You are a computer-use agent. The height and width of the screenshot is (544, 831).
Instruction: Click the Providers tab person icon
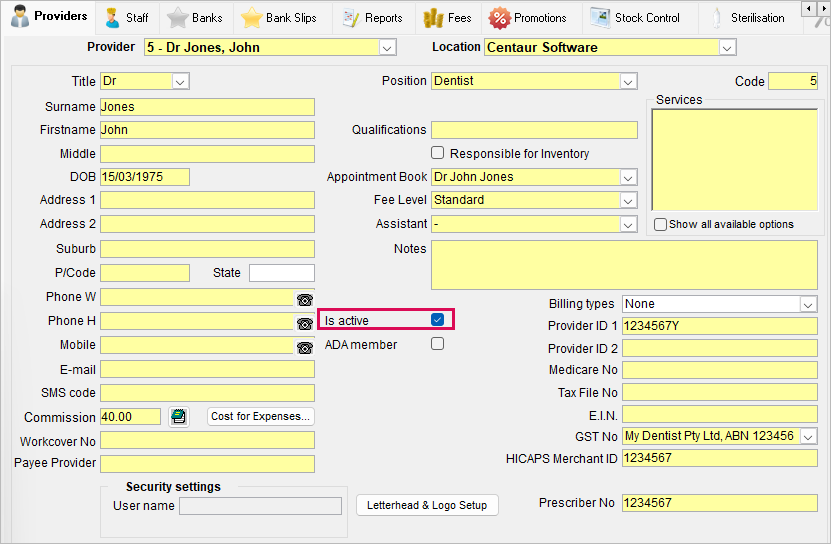(20, 17)
